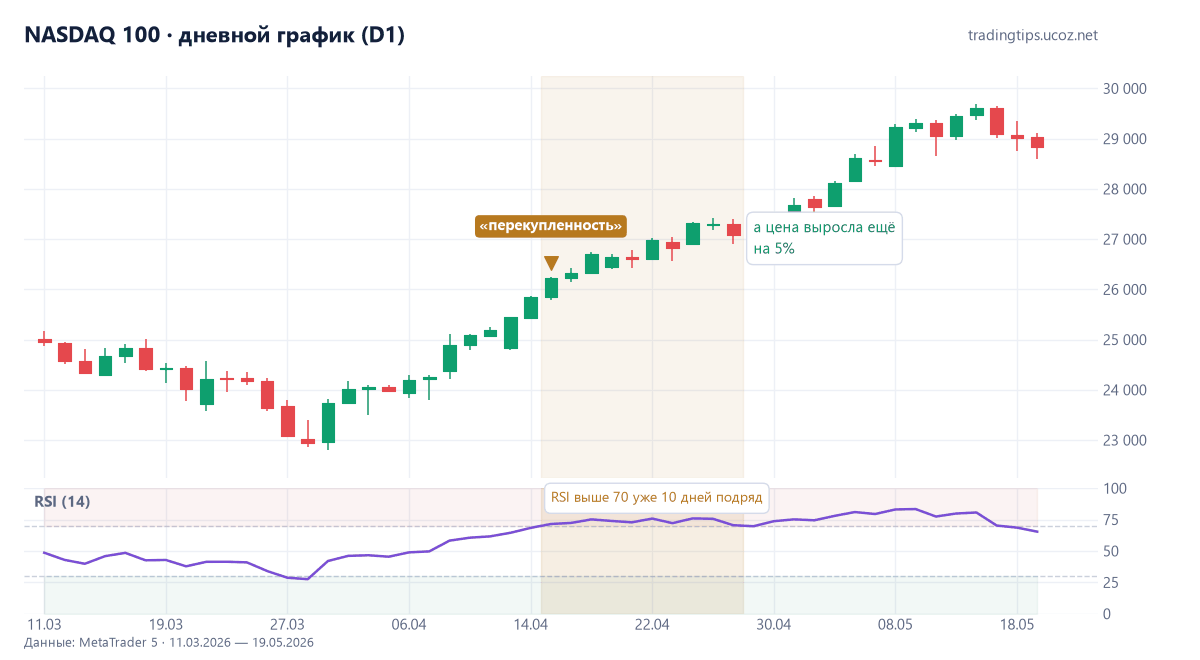Screen dimensions: 1200x660
Task: Click the tall green candle near 08.05
Action: 896,146
